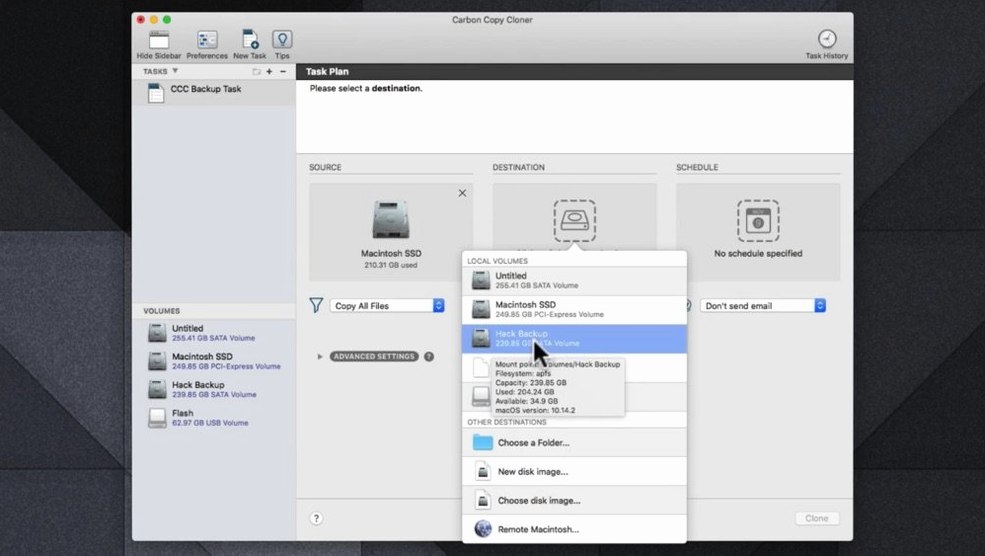Click the CCC Backup Task document icon

156,93
